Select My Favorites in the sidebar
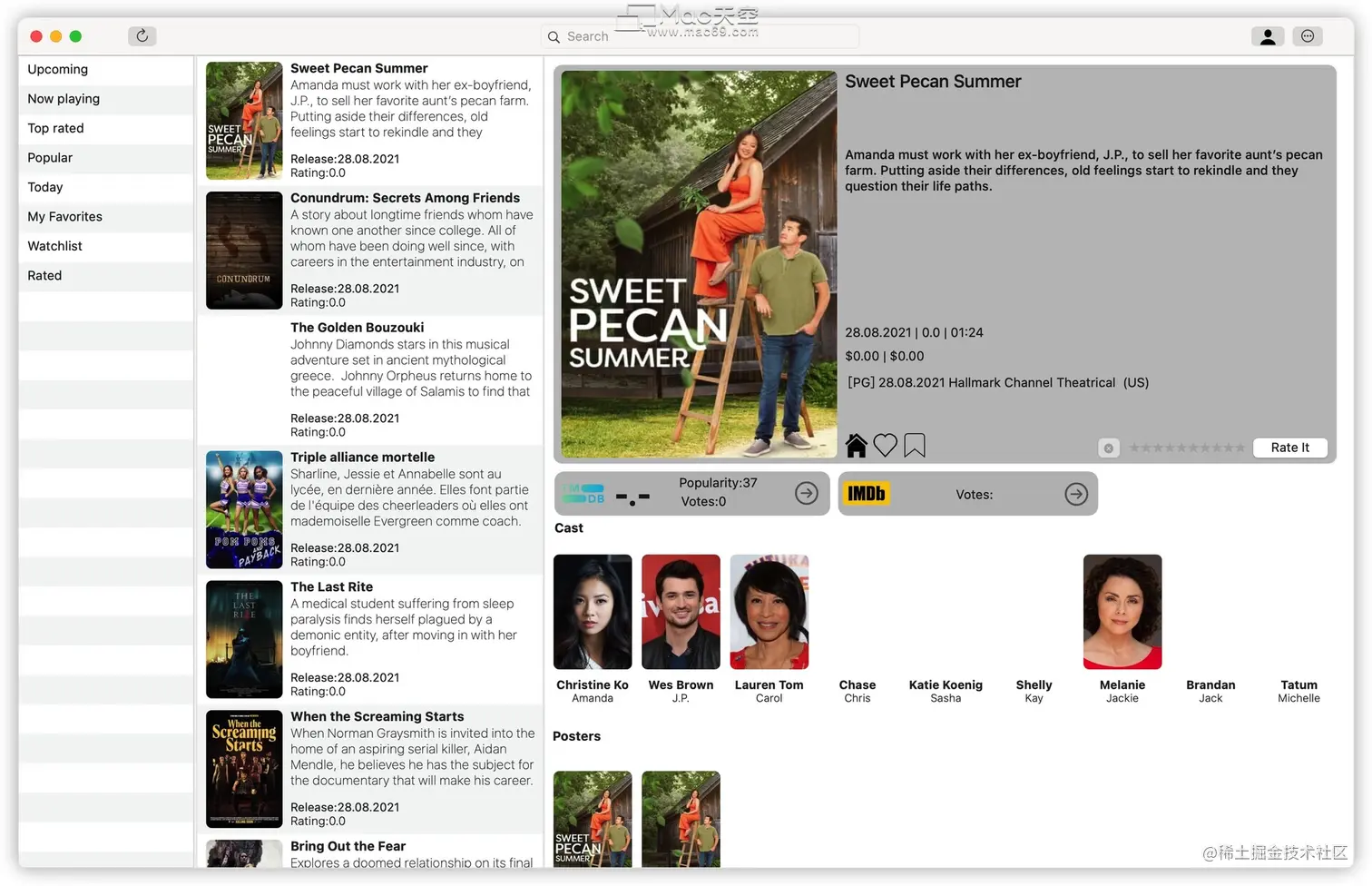 click(x=105, y=217)
